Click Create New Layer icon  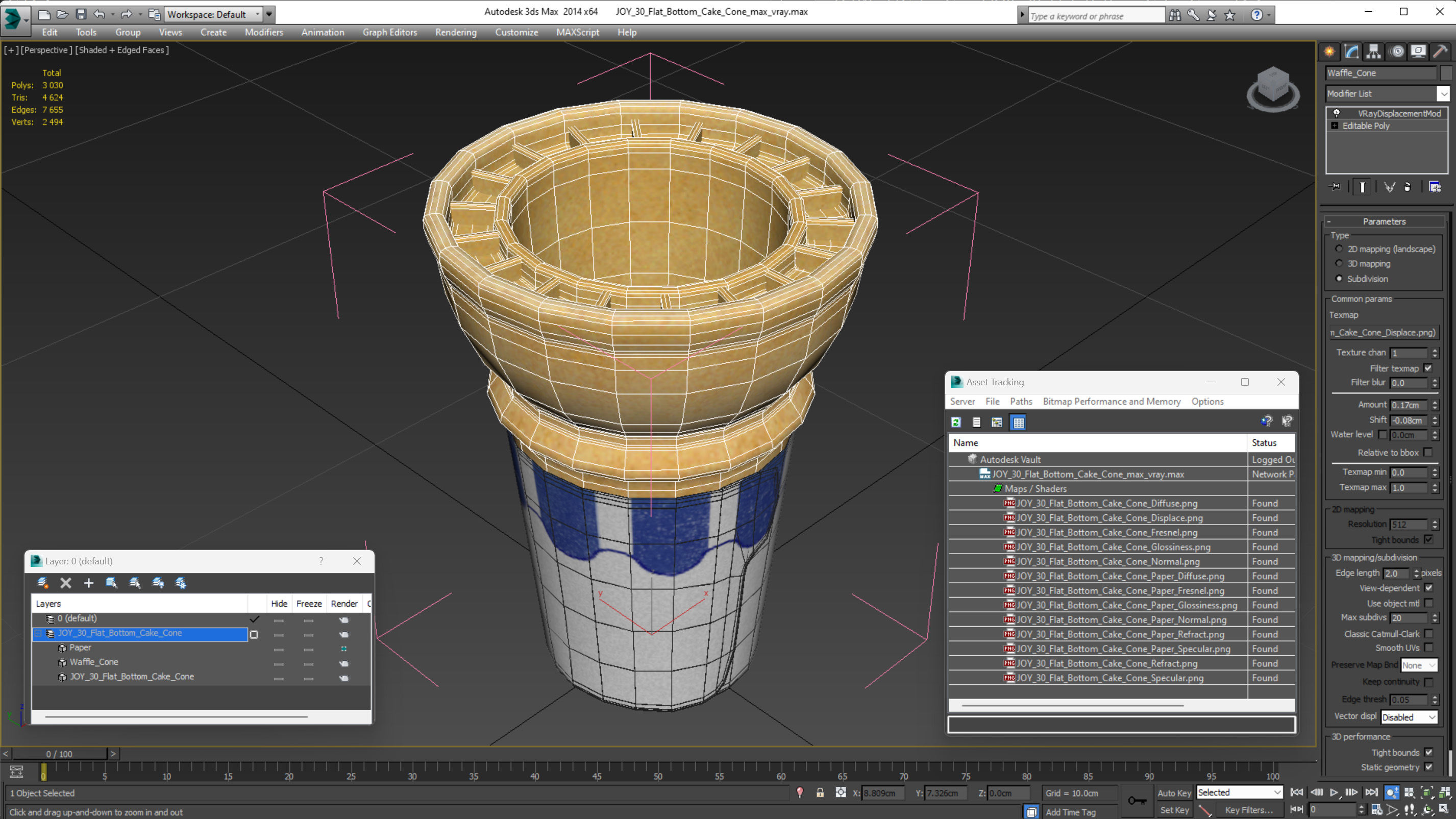pyautogui.click(x=42, y=583)
